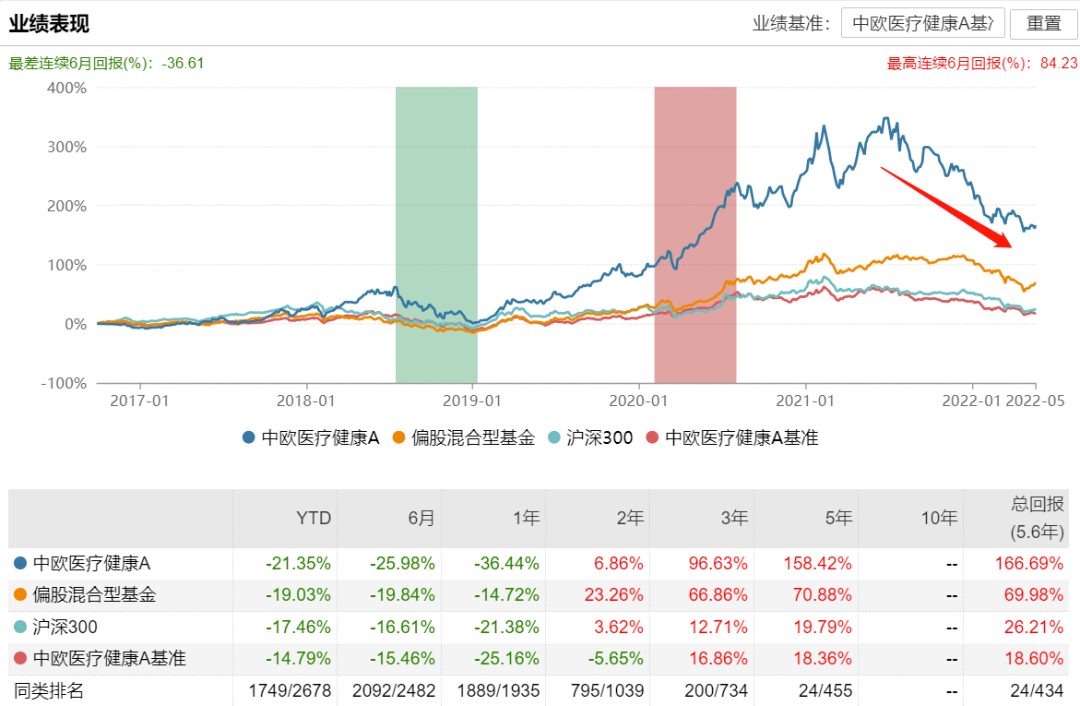Select the YTD column header
The height and width of the screenshot is (706, 1080).
(x=312, y=518)
